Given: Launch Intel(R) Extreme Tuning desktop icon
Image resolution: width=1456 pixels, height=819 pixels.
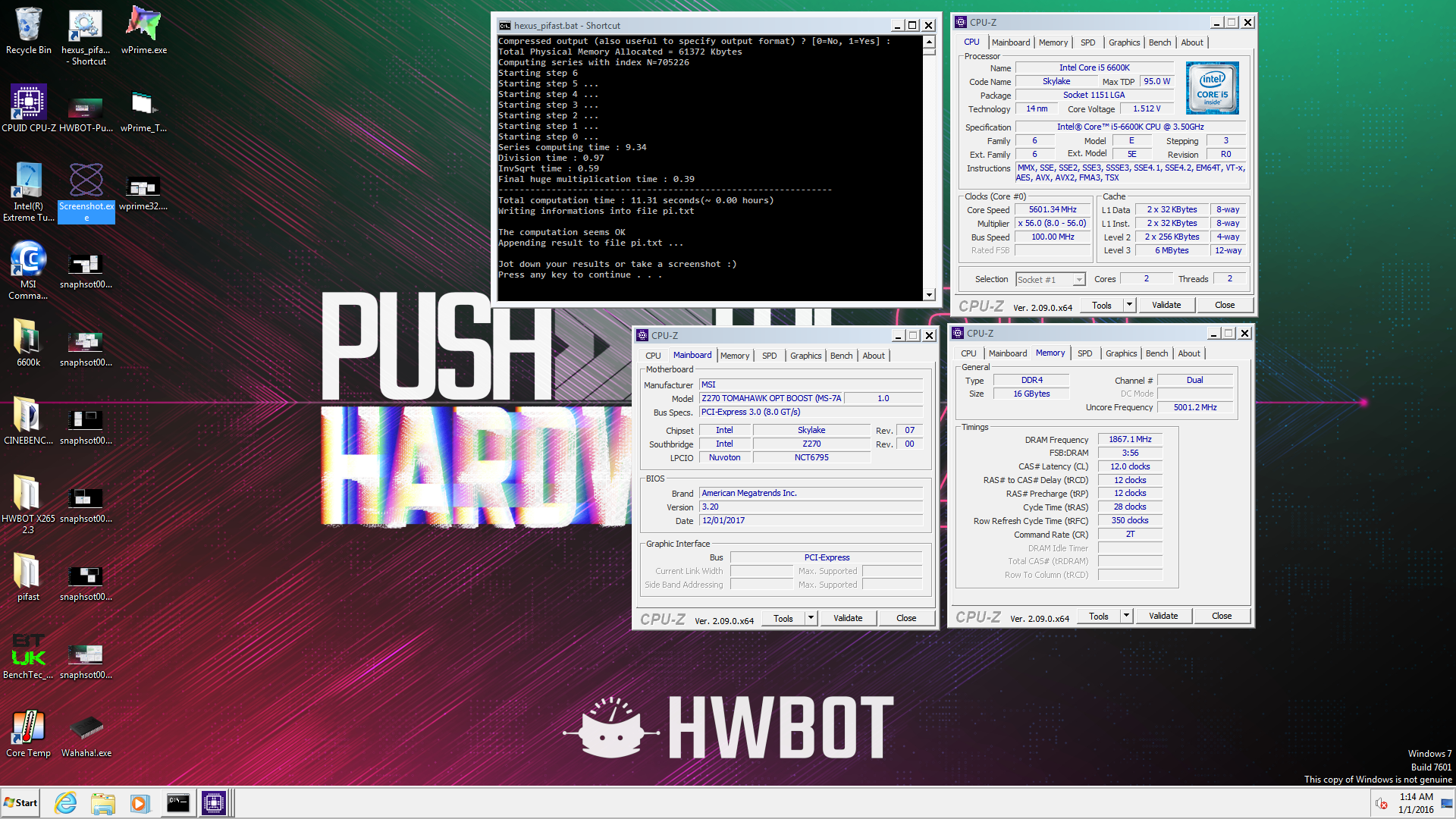Looking at the screenshot, I should pyautogui.click(x=28, y=193).
